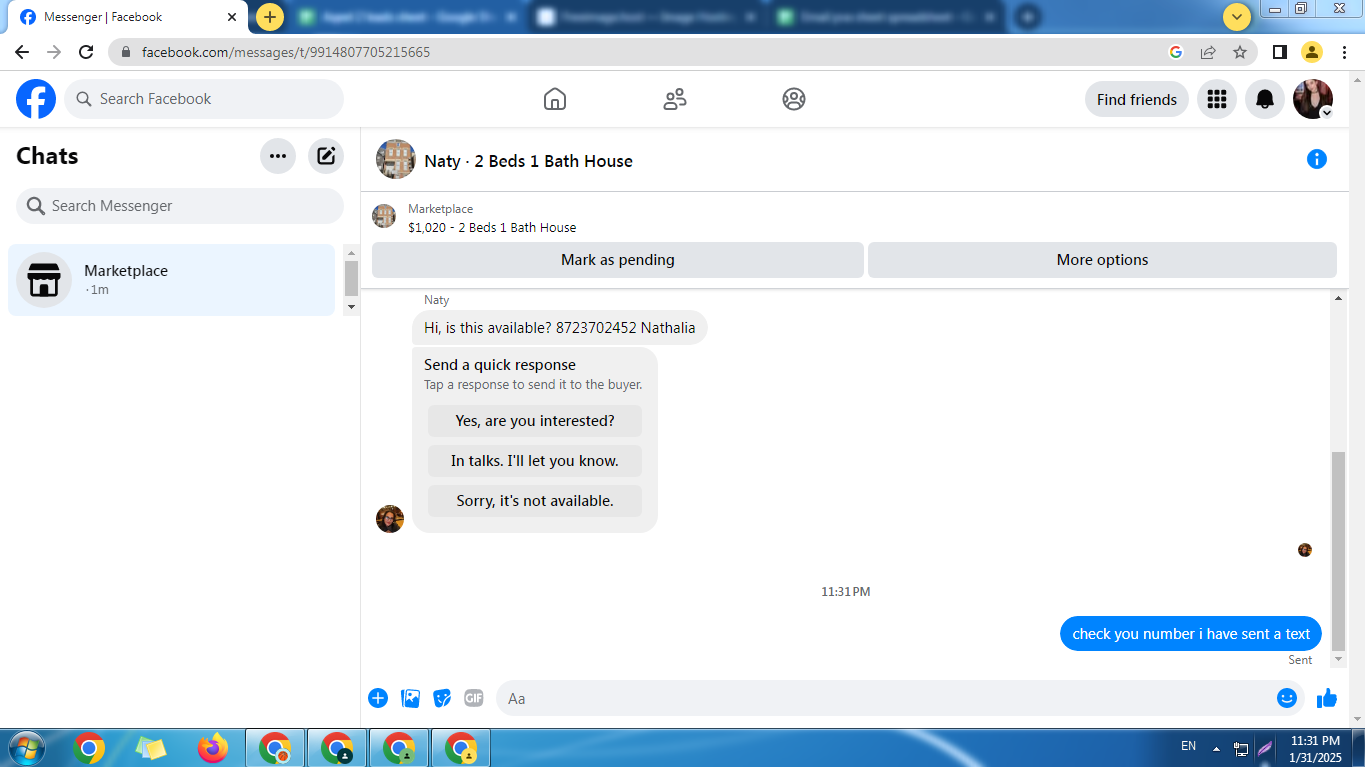
Task: Send a thumbs-up like
Action: click(1327, 698)
